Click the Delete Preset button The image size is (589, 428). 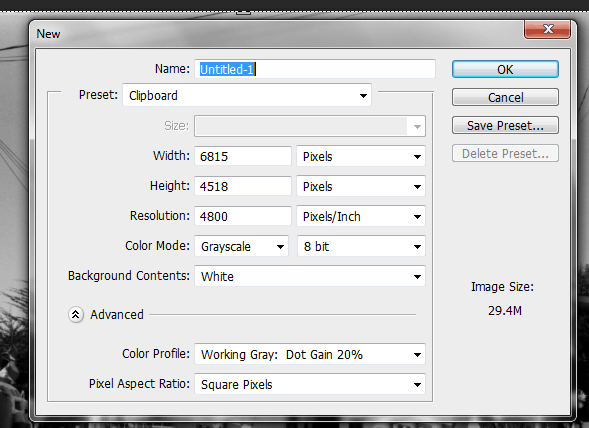coord(505,153)
